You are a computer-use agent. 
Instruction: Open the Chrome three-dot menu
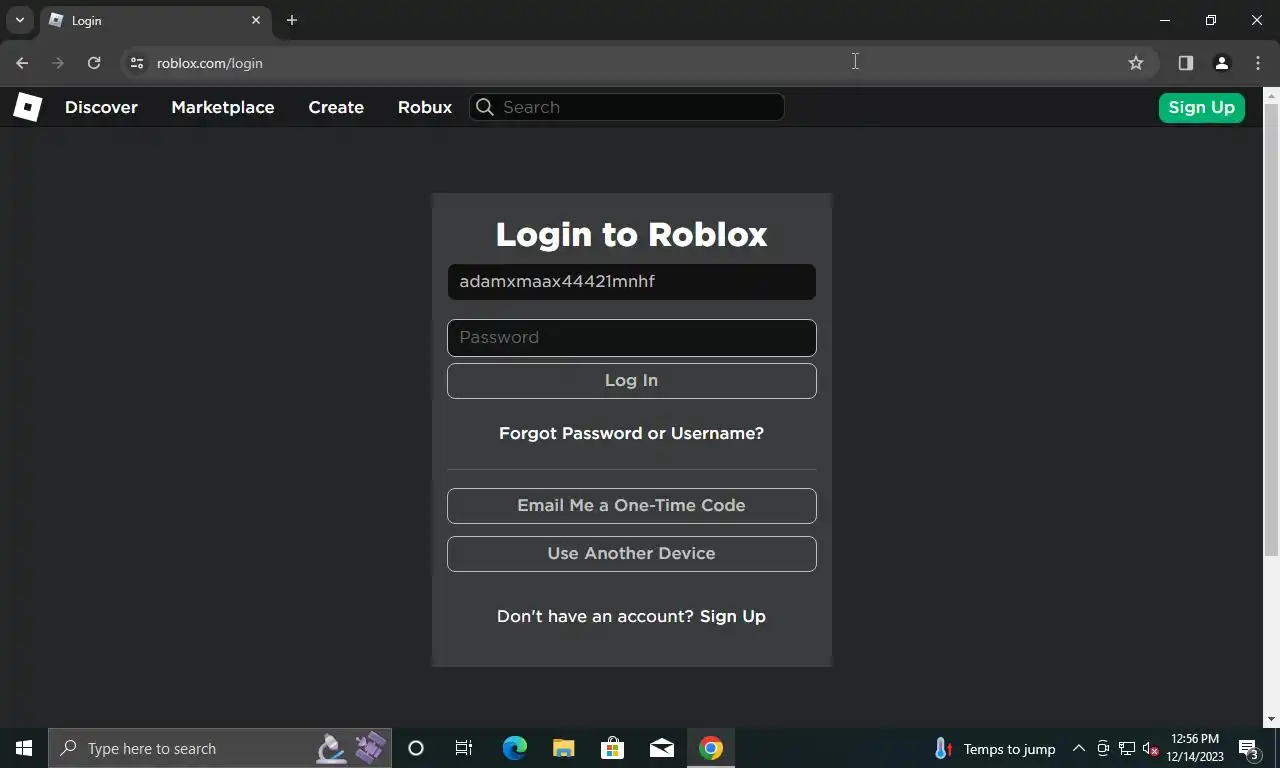coord(1258,63)
